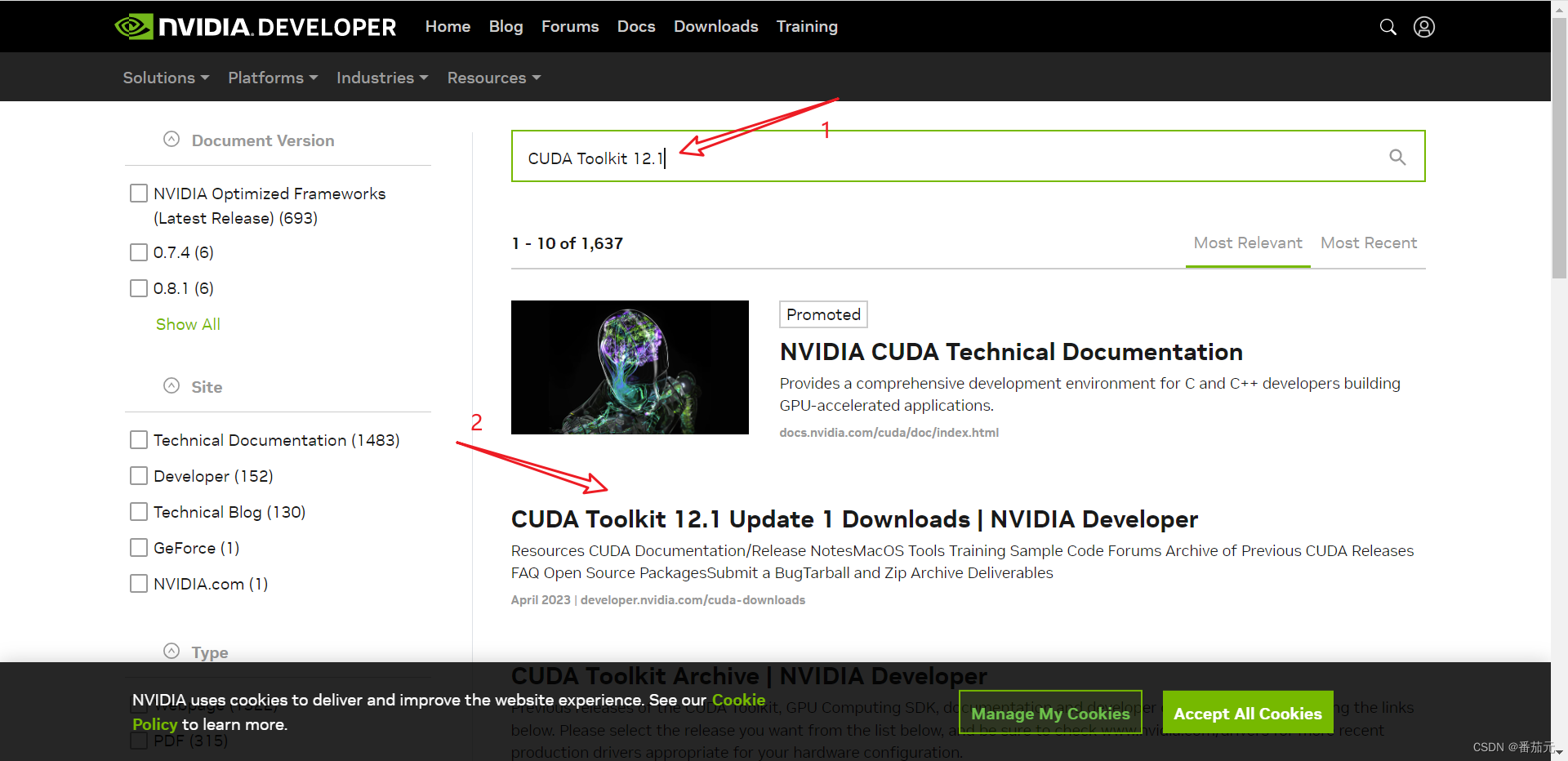Open Blog in top navigation
Viewport: 1568px width, 761px height.
click(x=506, y=27)
